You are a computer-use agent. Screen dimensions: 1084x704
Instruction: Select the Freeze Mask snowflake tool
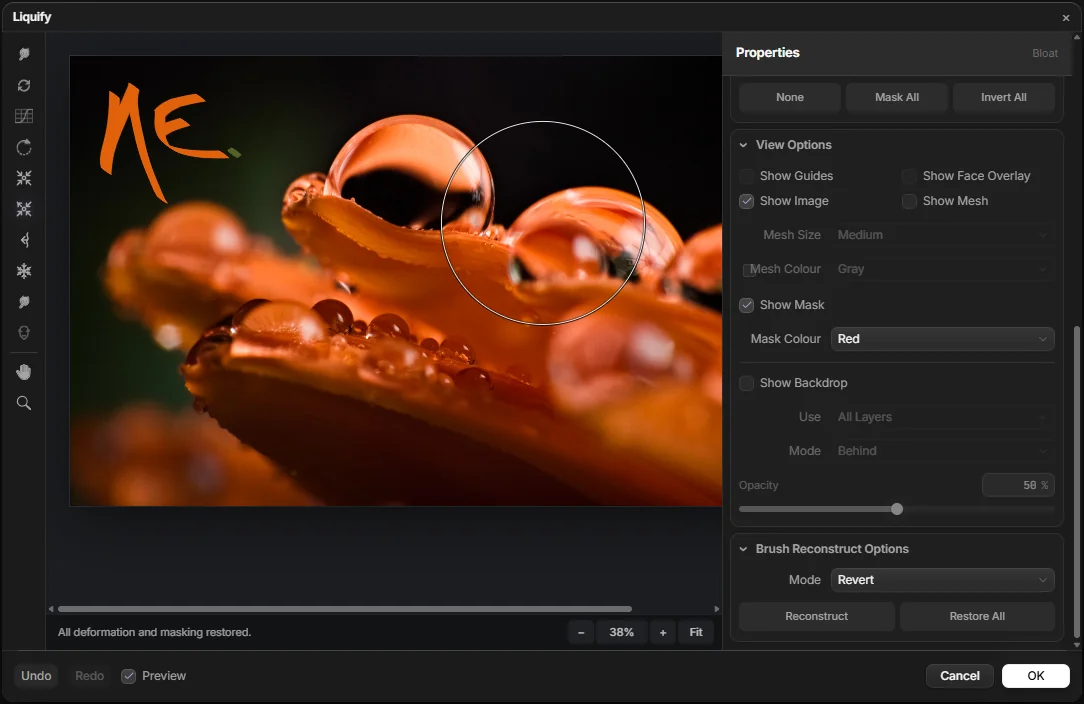pos(24,271)
